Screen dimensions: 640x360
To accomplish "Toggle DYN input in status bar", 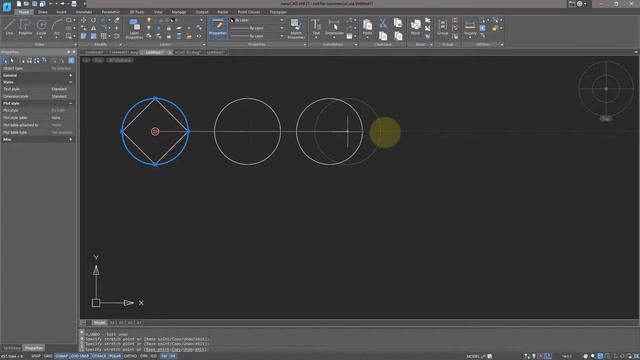I will click(x=144, y=356).
